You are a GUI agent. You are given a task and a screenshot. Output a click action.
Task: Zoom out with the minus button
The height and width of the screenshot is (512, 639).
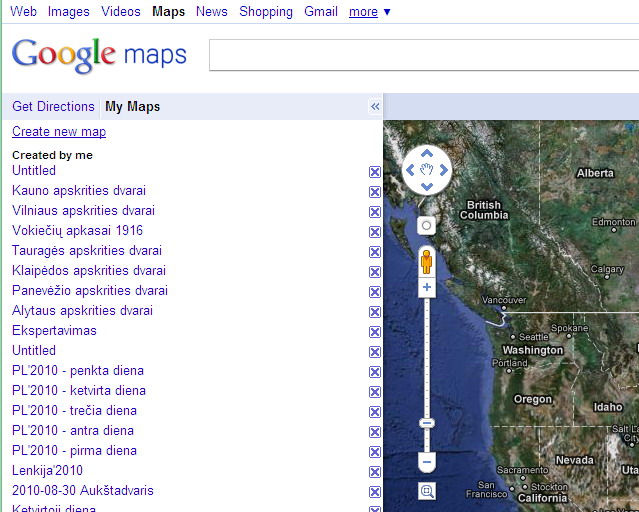pos(427,463)
